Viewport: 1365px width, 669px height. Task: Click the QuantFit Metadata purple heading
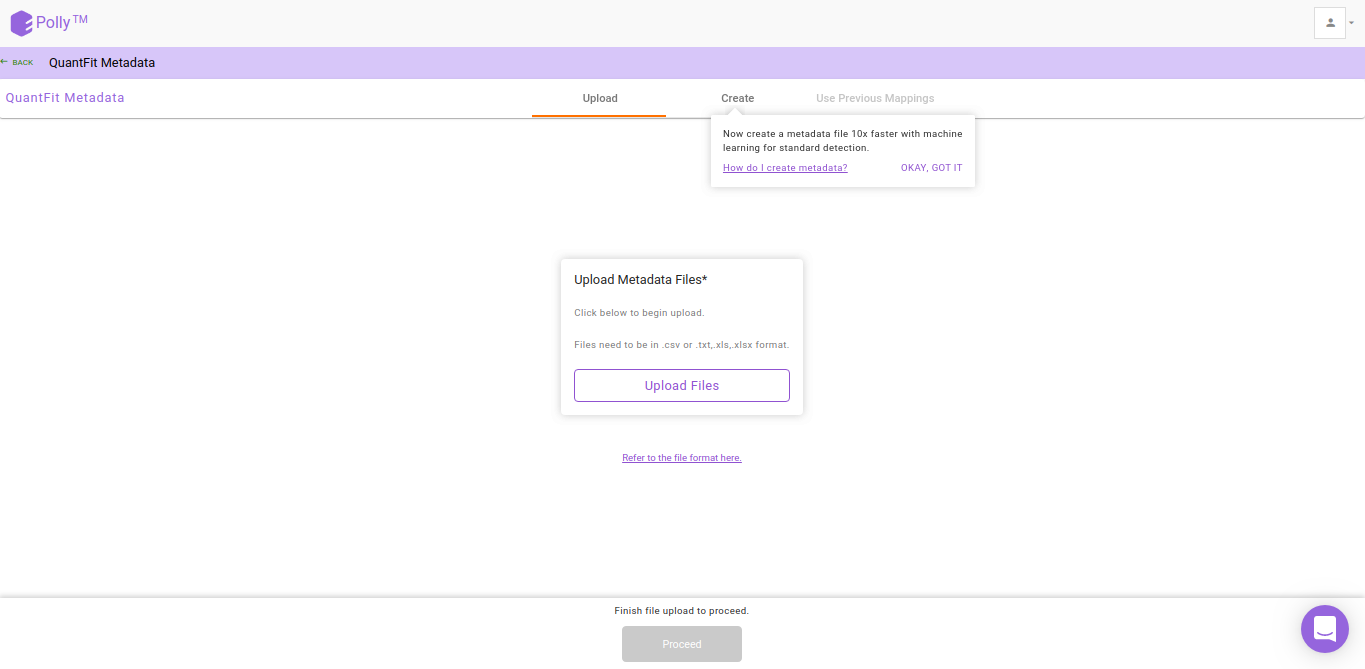pos(65,98)
